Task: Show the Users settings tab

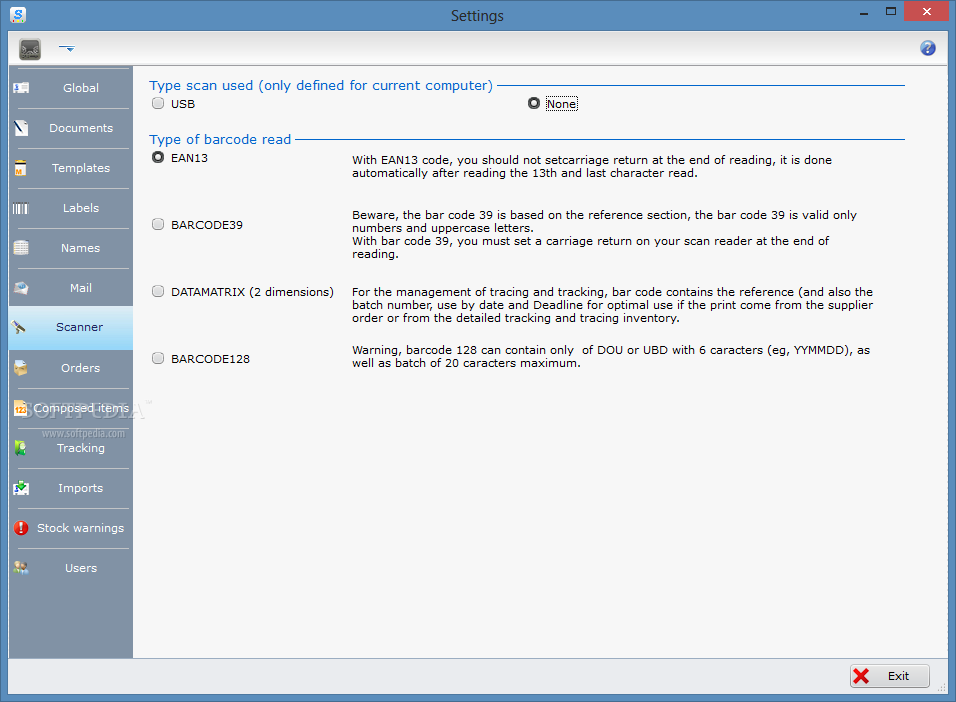Action: point(71,568)
